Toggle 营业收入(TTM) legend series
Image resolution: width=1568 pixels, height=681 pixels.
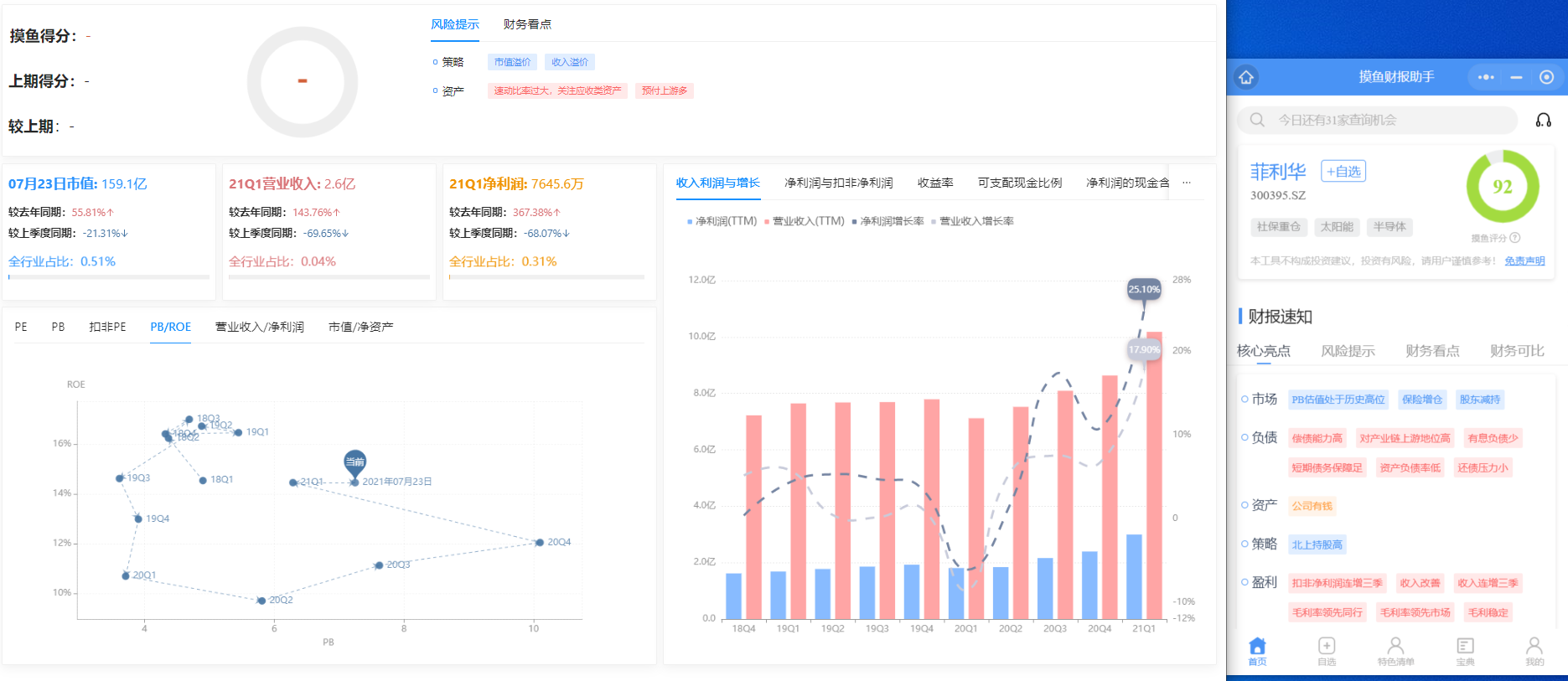pos(805,221)
